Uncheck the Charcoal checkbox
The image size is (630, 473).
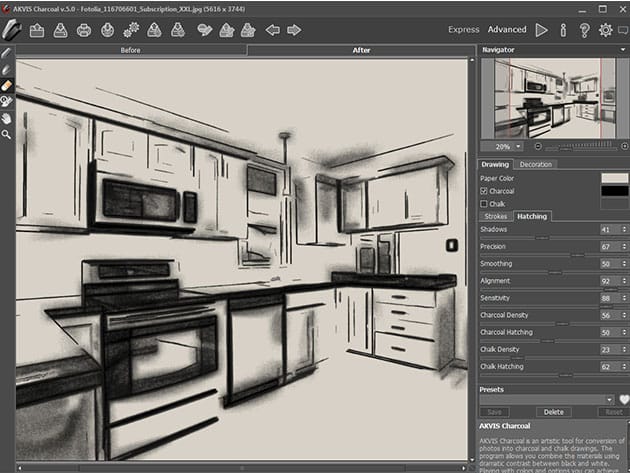pos(485,190)
